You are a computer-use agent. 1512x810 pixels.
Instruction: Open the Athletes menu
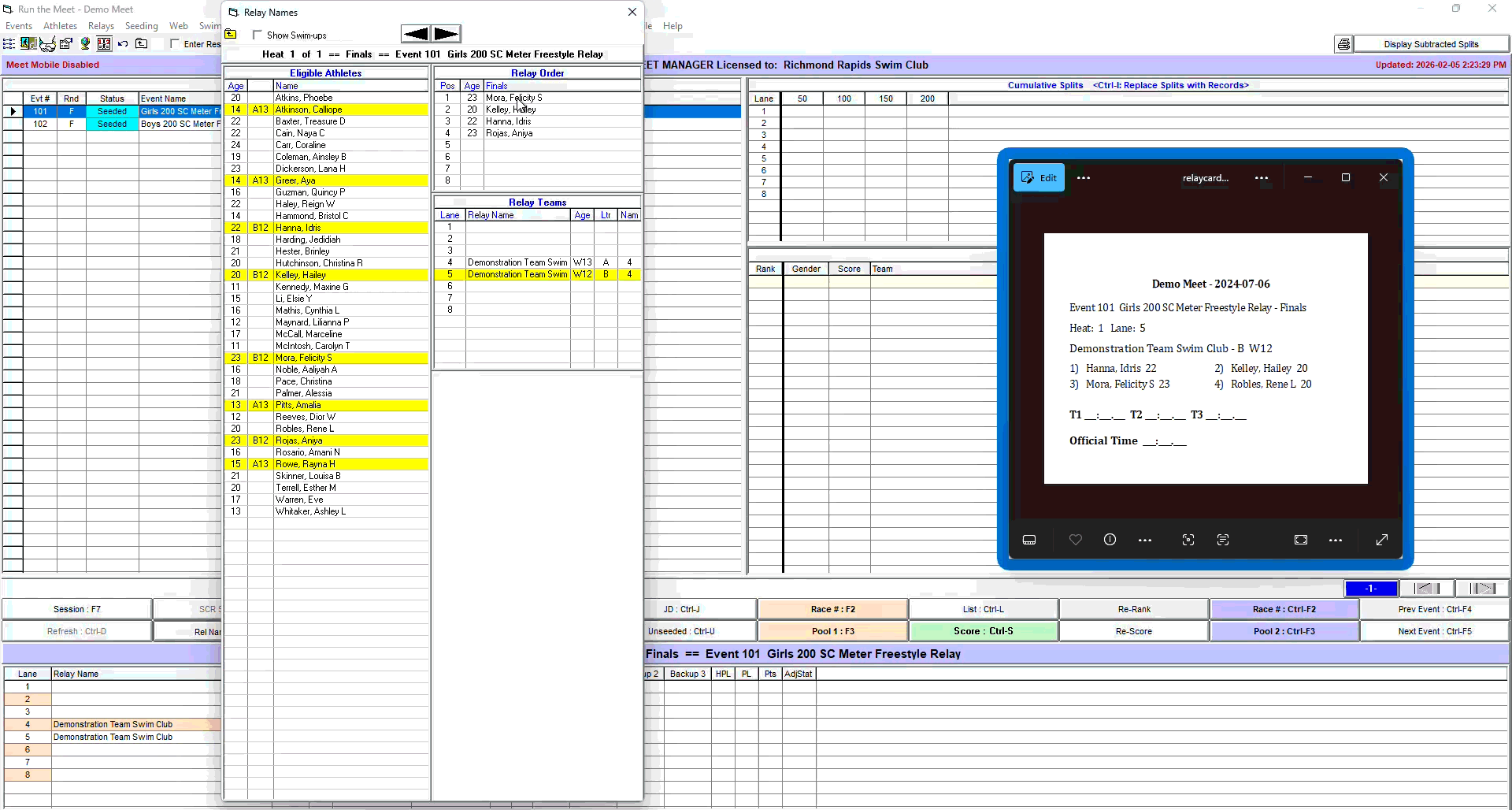pos(60,26)
